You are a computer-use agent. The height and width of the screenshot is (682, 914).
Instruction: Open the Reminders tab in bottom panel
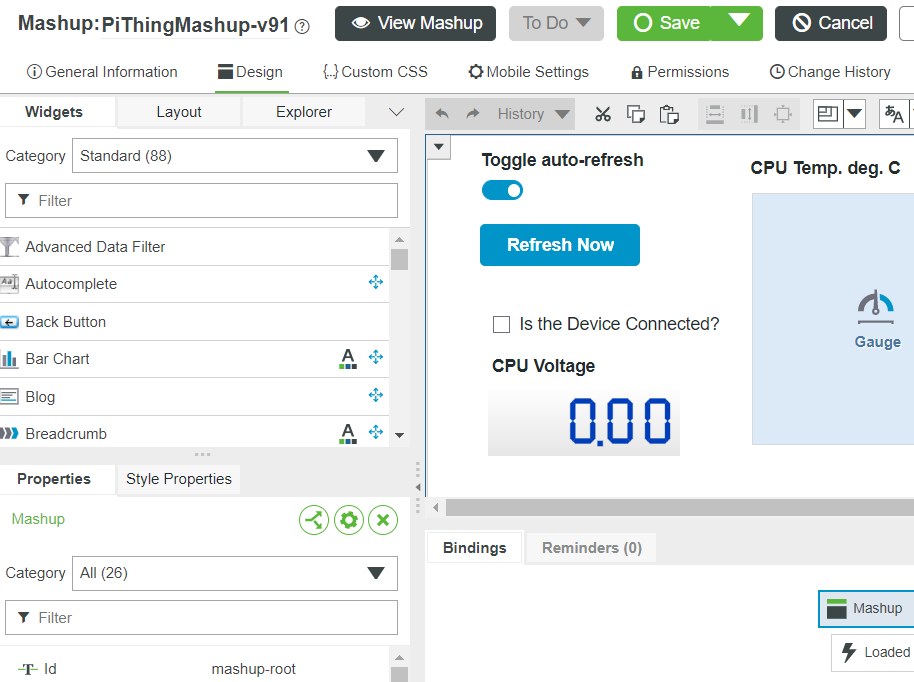[x=590, y=547]
